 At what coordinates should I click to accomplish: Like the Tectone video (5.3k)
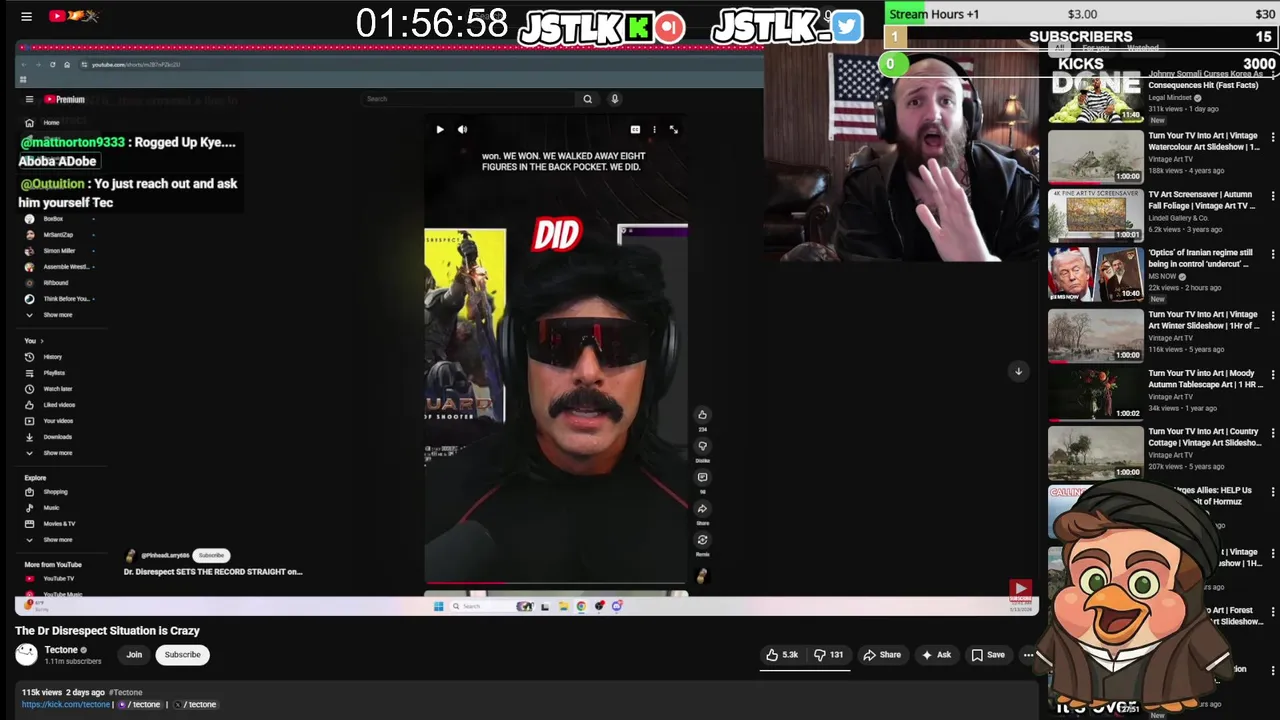(x=782, y=655)
